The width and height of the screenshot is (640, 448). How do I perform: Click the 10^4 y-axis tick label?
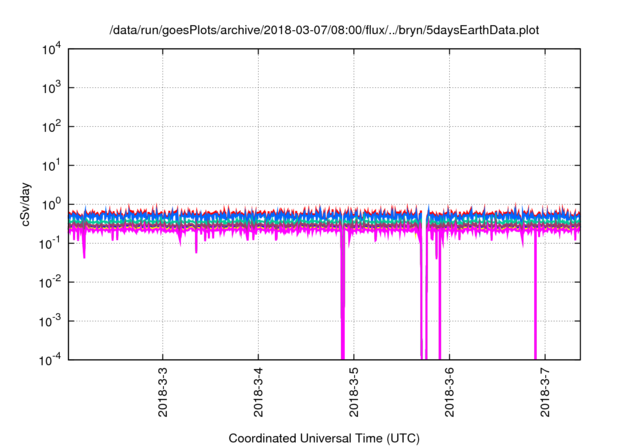click(x=51, y=49)
